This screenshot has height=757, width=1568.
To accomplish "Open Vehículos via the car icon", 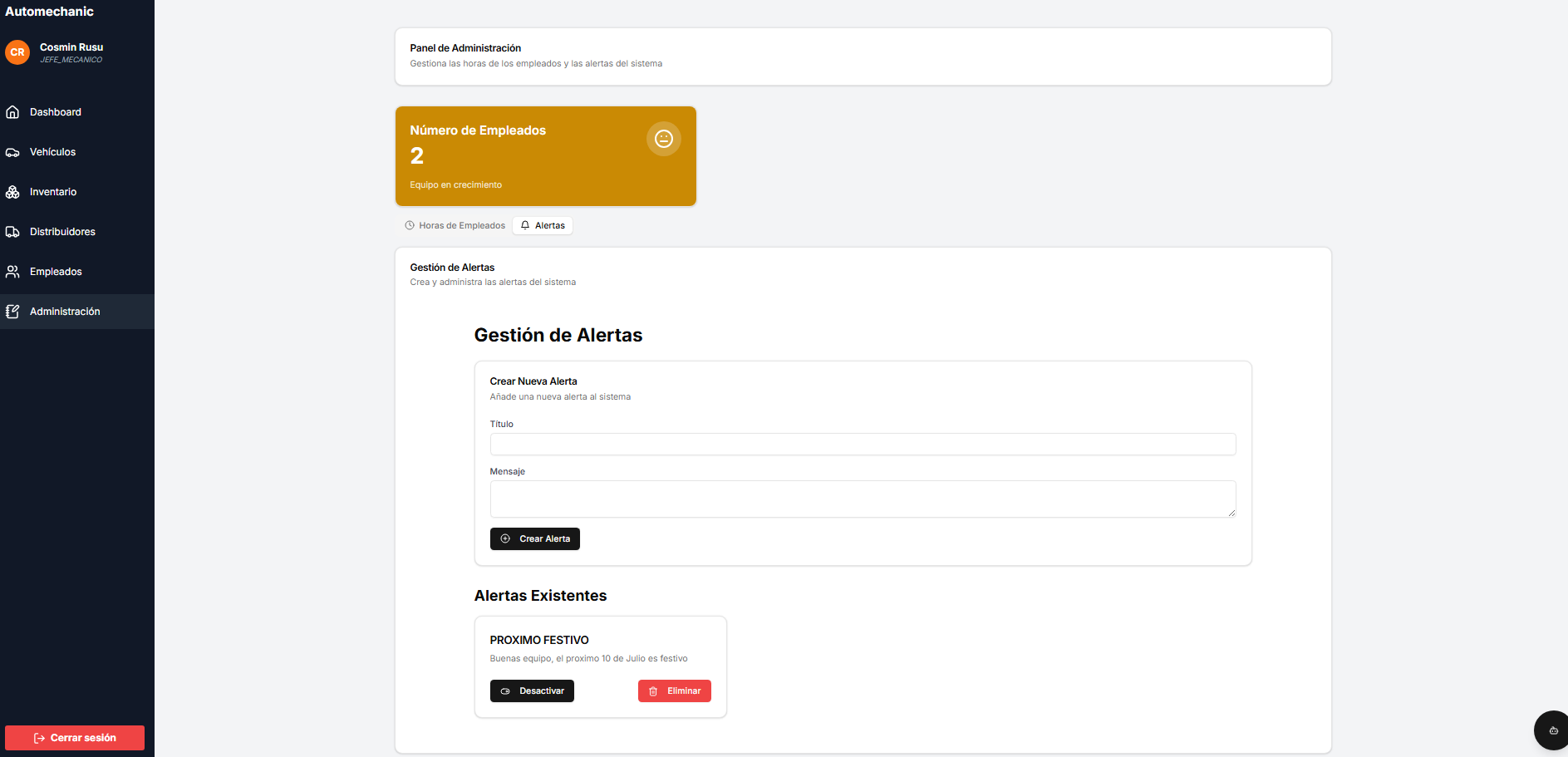I will (12, 152).
